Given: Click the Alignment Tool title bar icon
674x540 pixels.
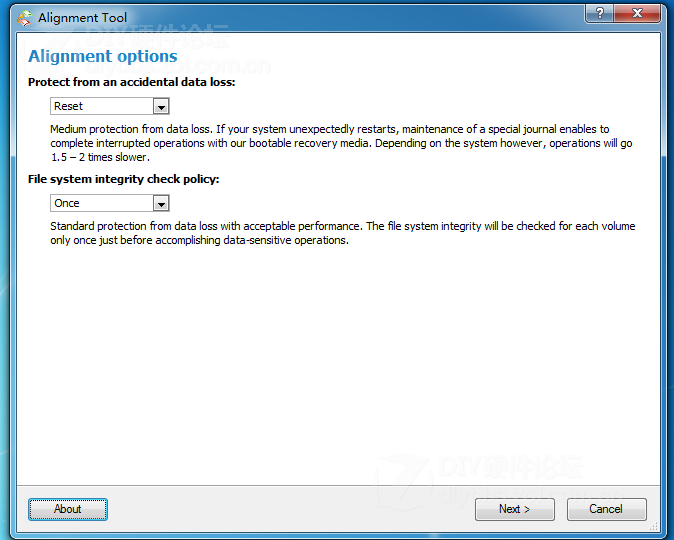Looking at the screenshot, I should [x=24, y=18].
